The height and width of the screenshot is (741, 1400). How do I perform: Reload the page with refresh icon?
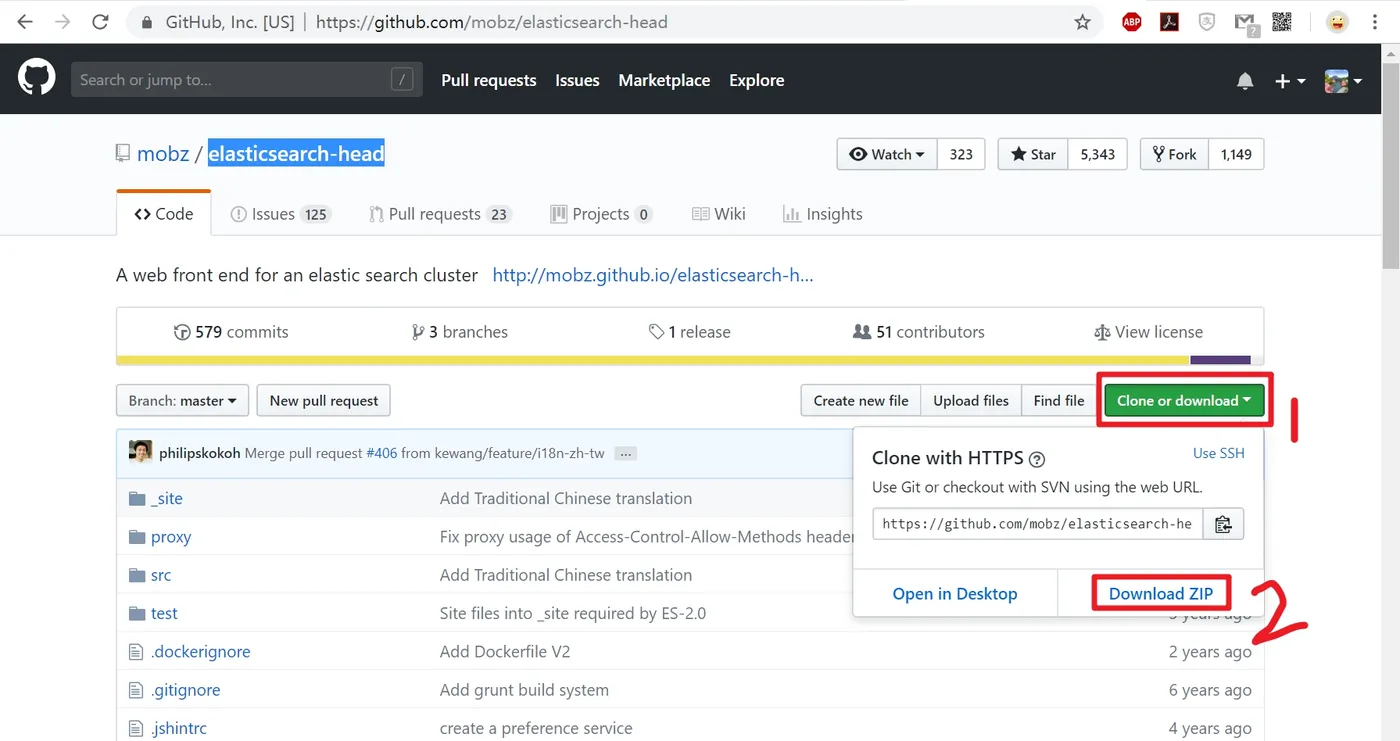click(x=100, y=22)
